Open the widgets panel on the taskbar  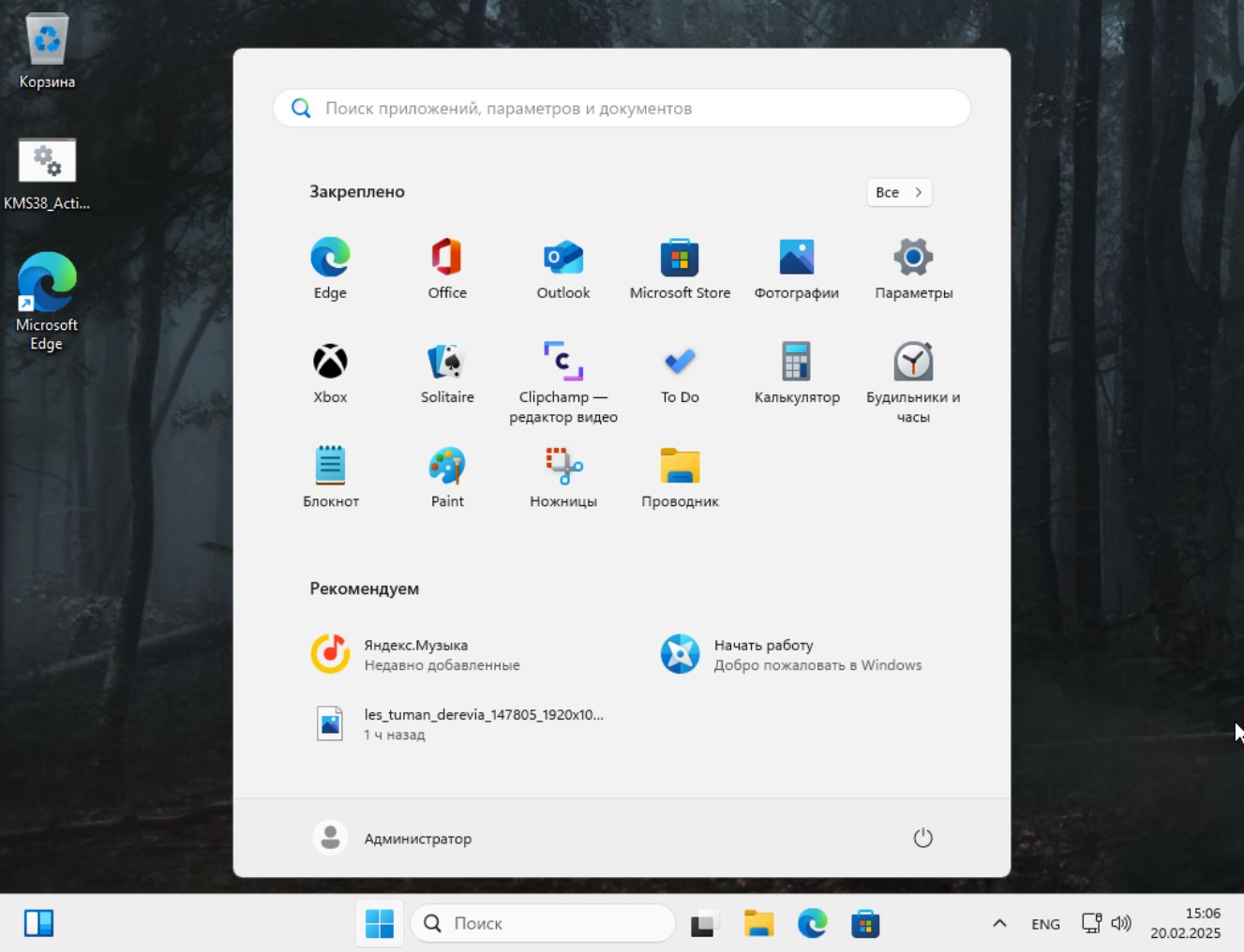(38, 923)
